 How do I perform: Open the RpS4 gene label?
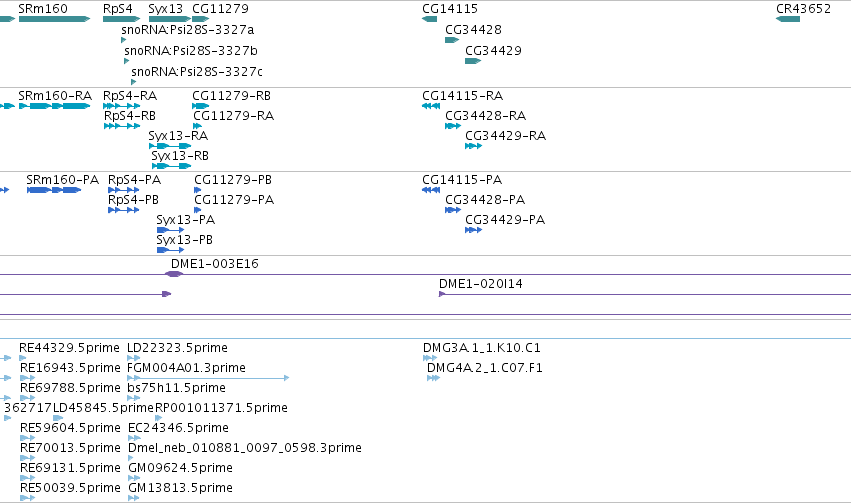(x=118, y=9)
